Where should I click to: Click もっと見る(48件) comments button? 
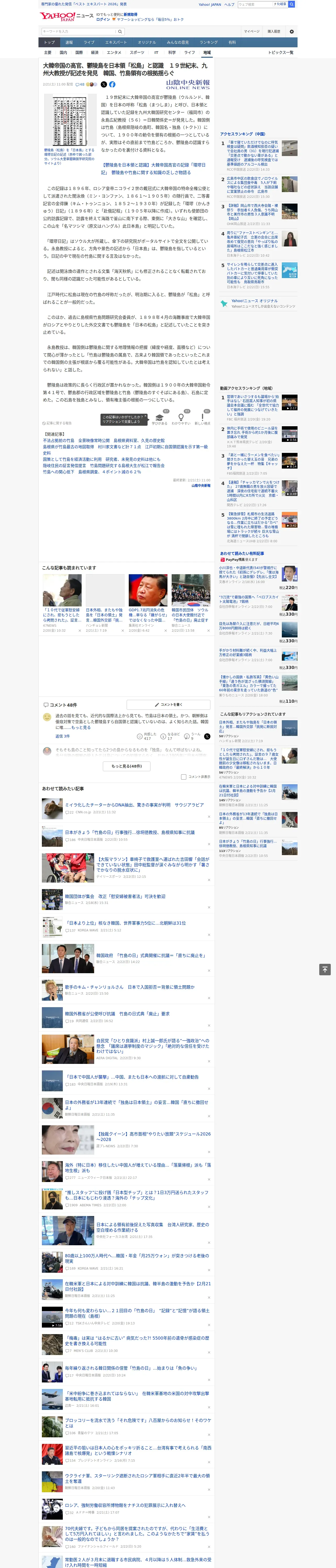[x=127, y=766]
